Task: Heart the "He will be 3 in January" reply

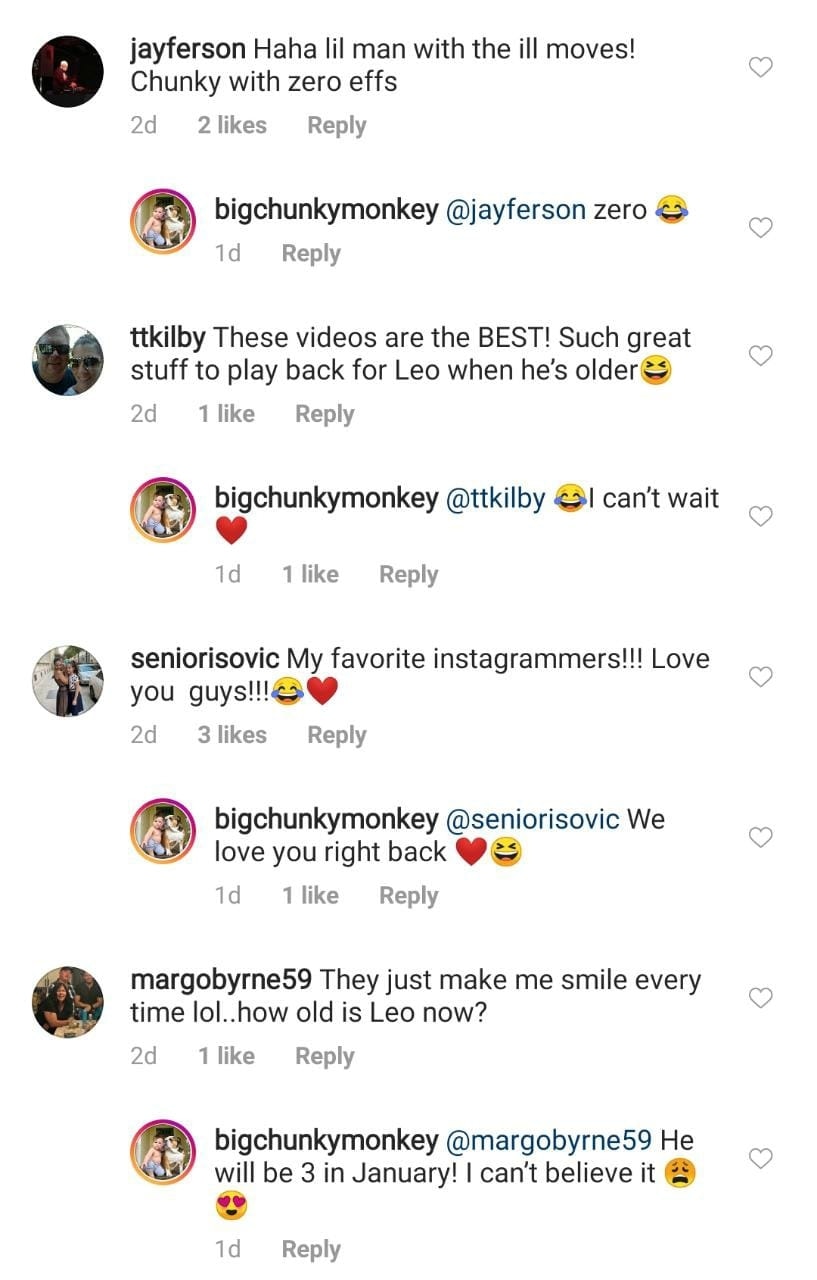Action: tap(761, 1158)
